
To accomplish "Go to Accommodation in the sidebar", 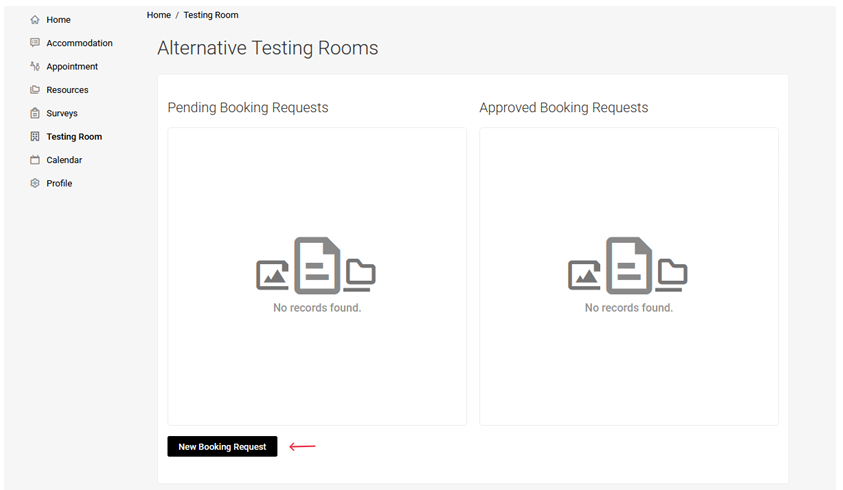I will pos(80,43).
